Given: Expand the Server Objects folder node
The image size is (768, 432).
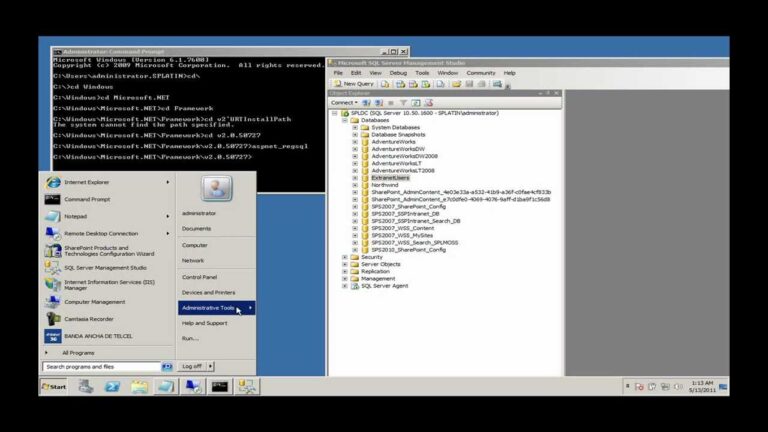Looking at the screenshot, I should [x=345, y=264].
